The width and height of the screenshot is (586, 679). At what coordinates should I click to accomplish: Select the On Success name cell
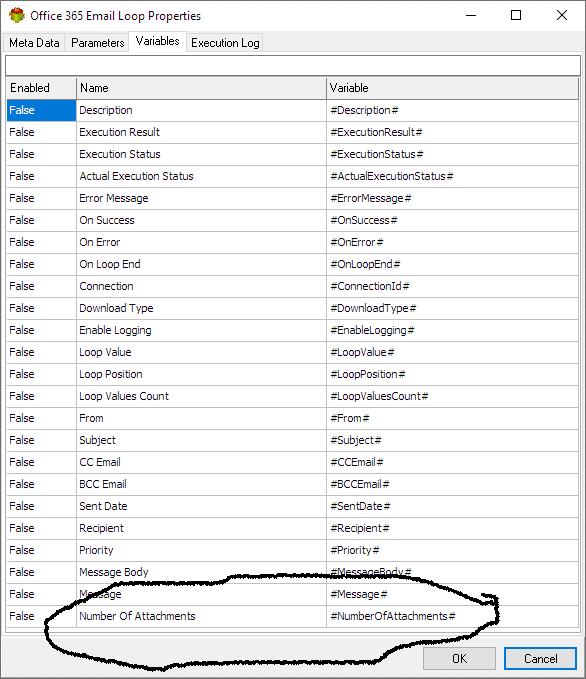[201, 220]
